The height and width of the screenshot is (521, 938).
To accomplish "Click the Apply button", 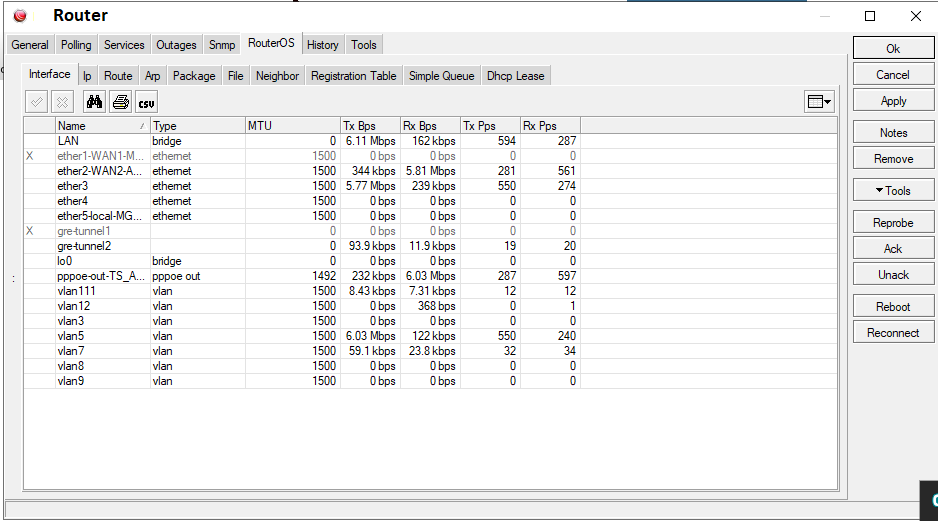I will pyautogui.click(x=893, y=101).
